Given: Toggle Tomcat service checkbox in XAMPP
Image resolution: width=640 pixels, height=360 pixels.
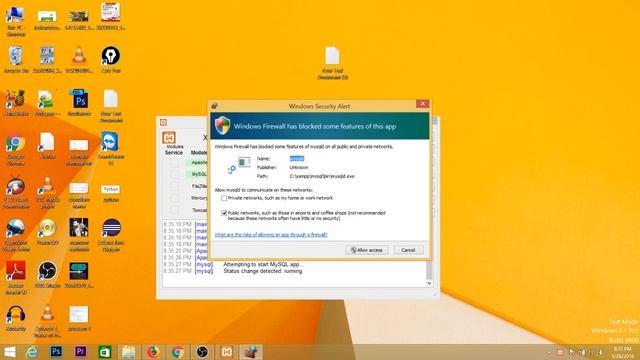Looking at the screenshot, I should tap(174, 210).
